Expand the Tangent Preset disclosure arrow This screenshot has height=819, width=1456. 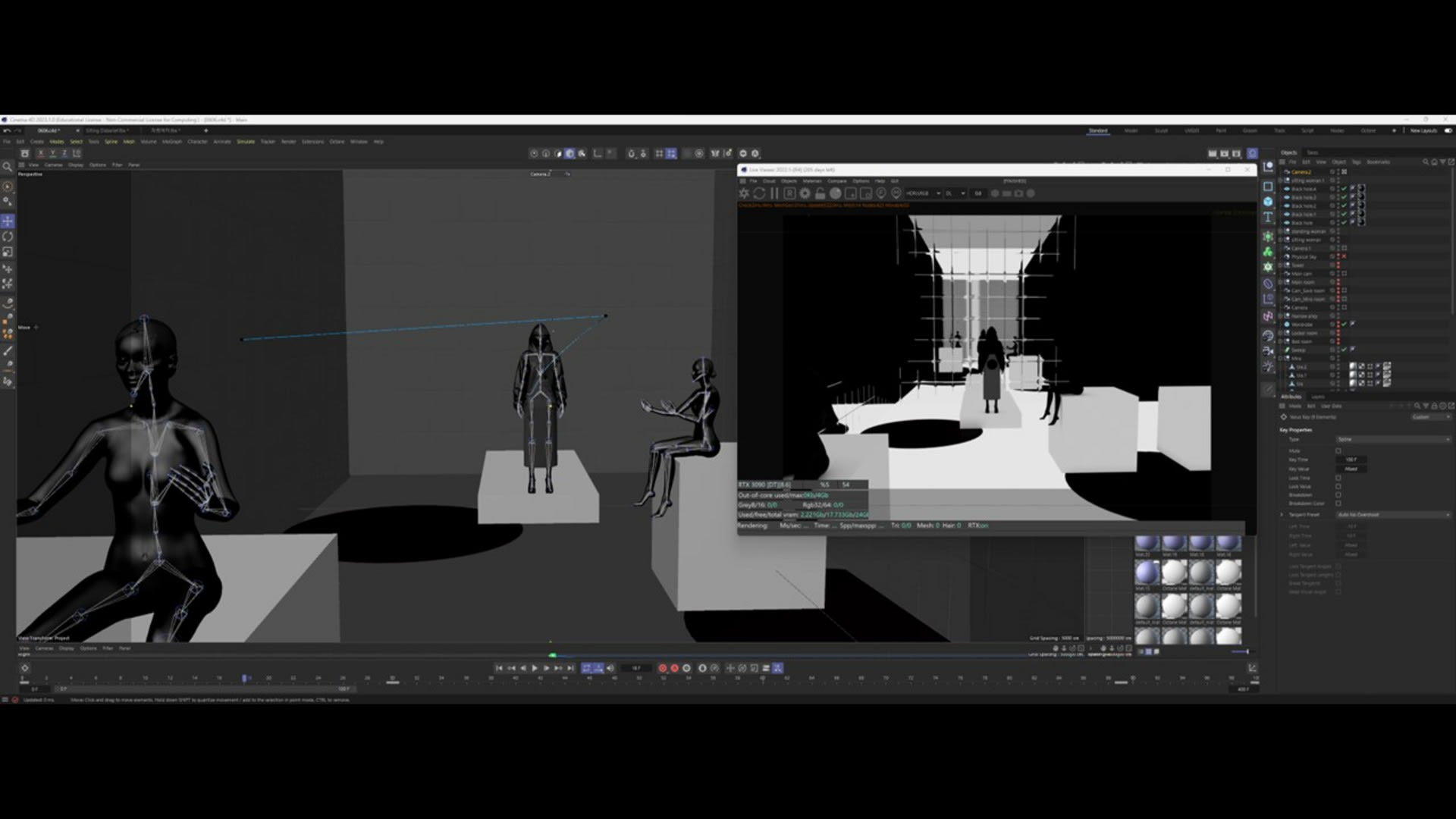click(x=1283, y=515)
